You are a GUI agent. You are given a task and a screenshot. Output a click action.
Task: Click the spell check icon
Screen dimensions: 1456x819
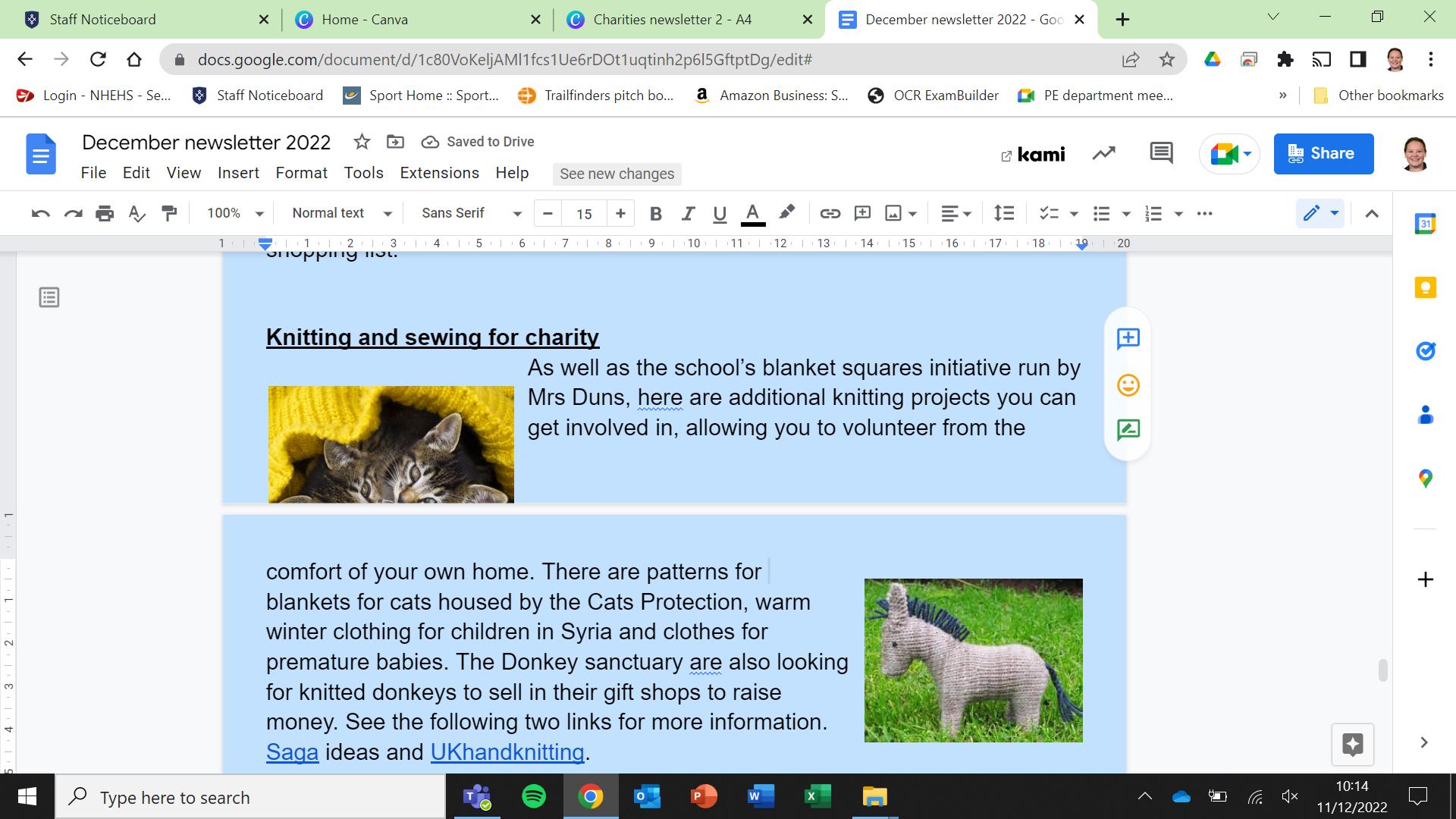tap(136, 214)
